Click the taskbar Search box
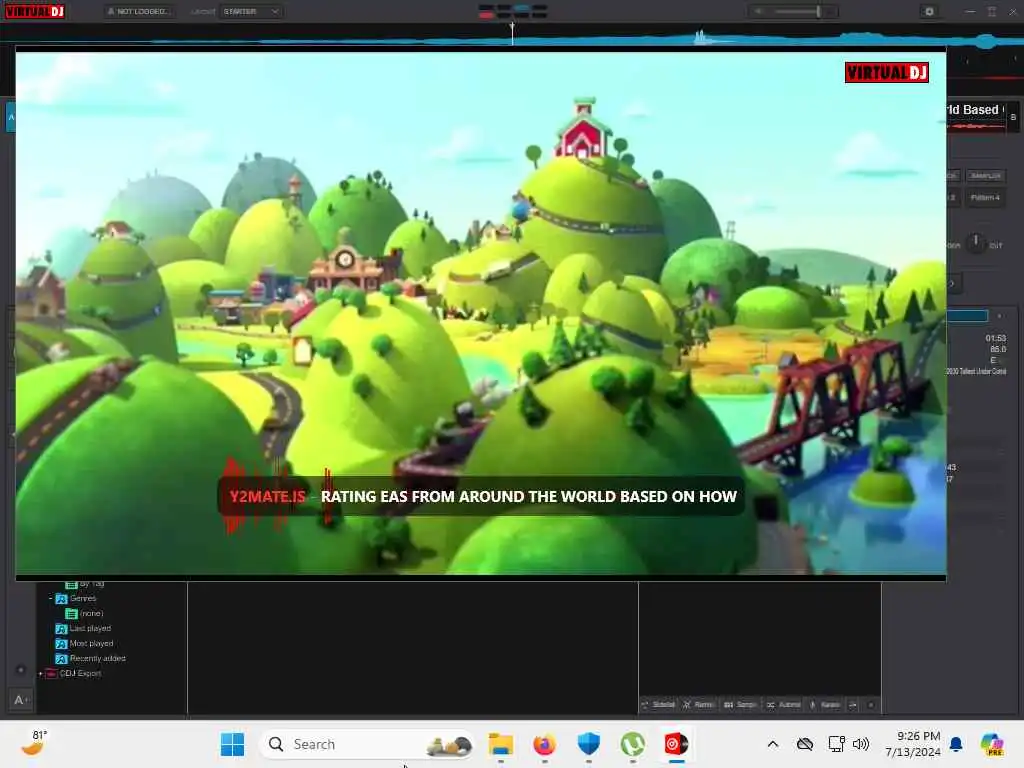This screenshot has height=768, width=1024. click(366, 744)
